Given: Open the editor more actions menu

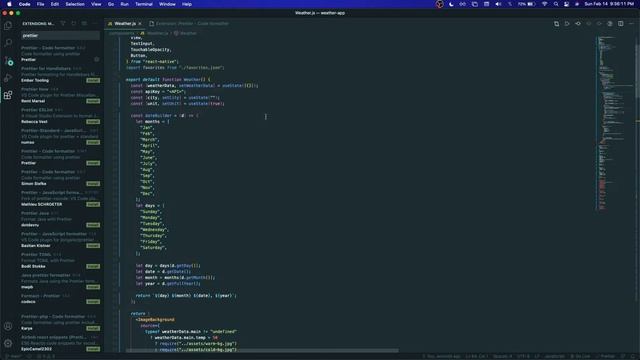Looking at the screenshot, I should click(631, 24).
